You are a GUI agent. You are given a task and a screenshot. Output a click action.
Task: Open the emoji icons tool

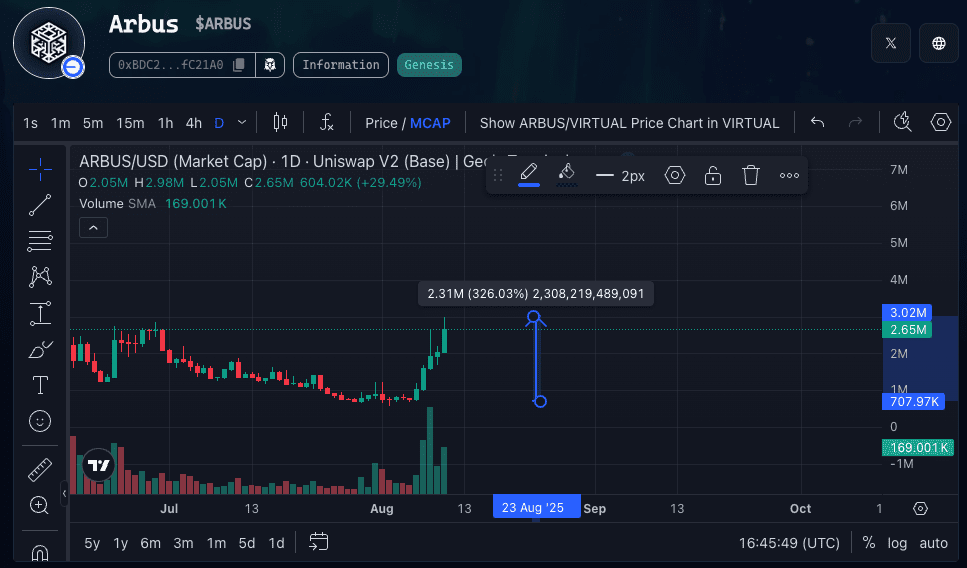40,421
